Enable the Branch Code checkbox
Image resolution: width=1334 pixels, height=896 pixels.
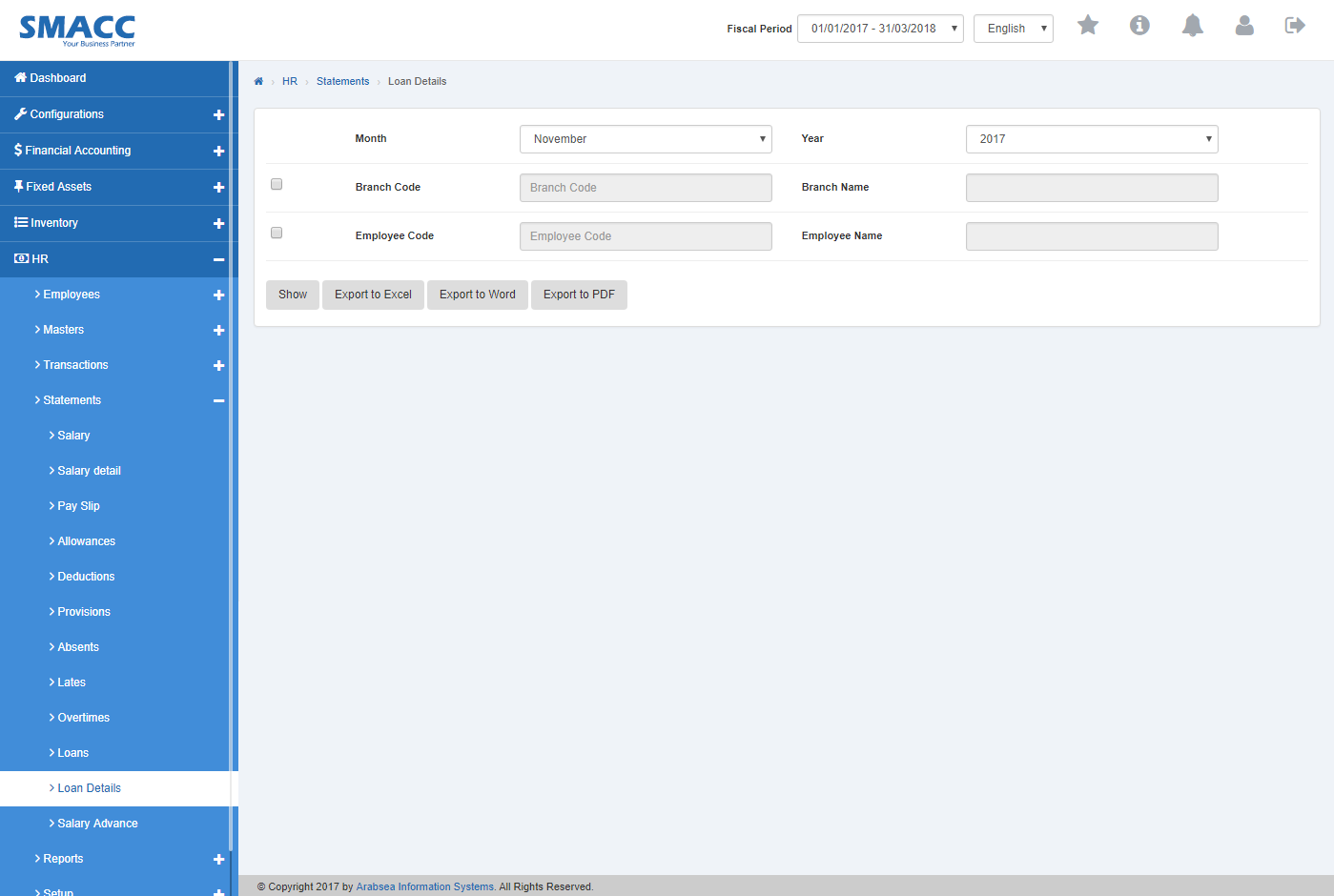click(277, 184)
